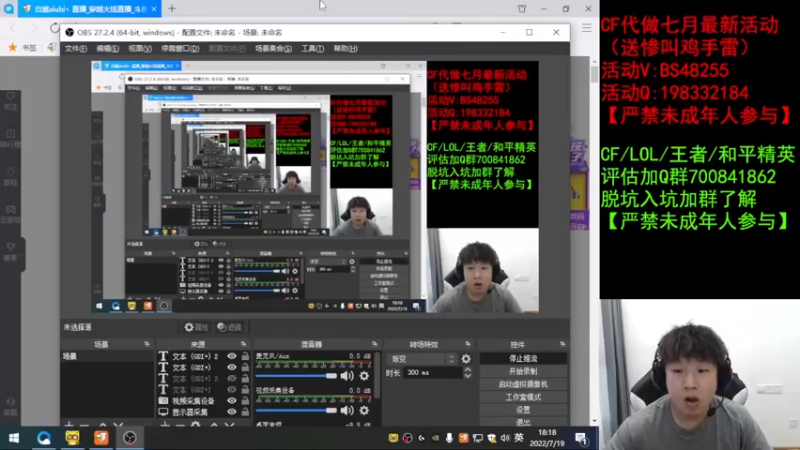Adjust the 视频采集设备 volume slider
The height and width of the screenshot is (450, 800).
296,410
